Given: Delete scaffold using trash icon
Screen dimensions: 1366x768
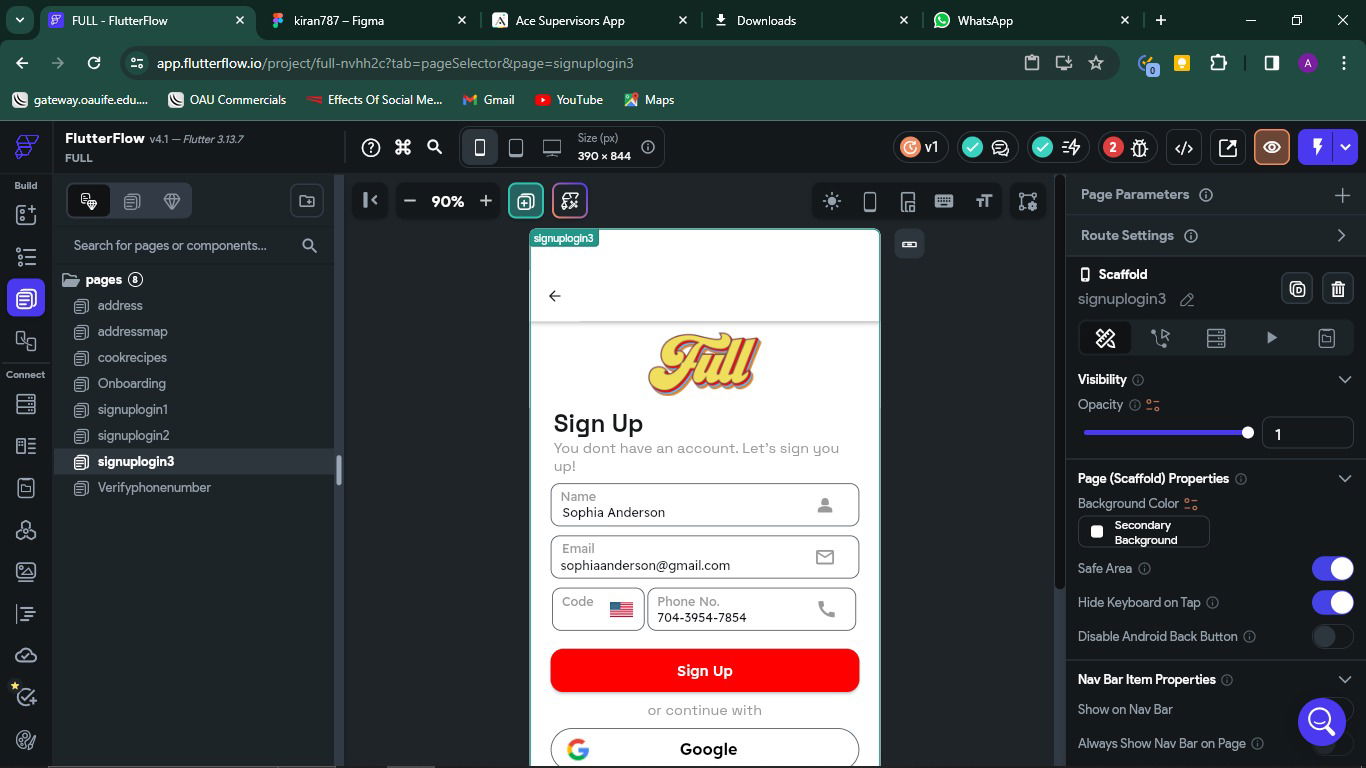Looking at the screenshot, I should 1338,289.
